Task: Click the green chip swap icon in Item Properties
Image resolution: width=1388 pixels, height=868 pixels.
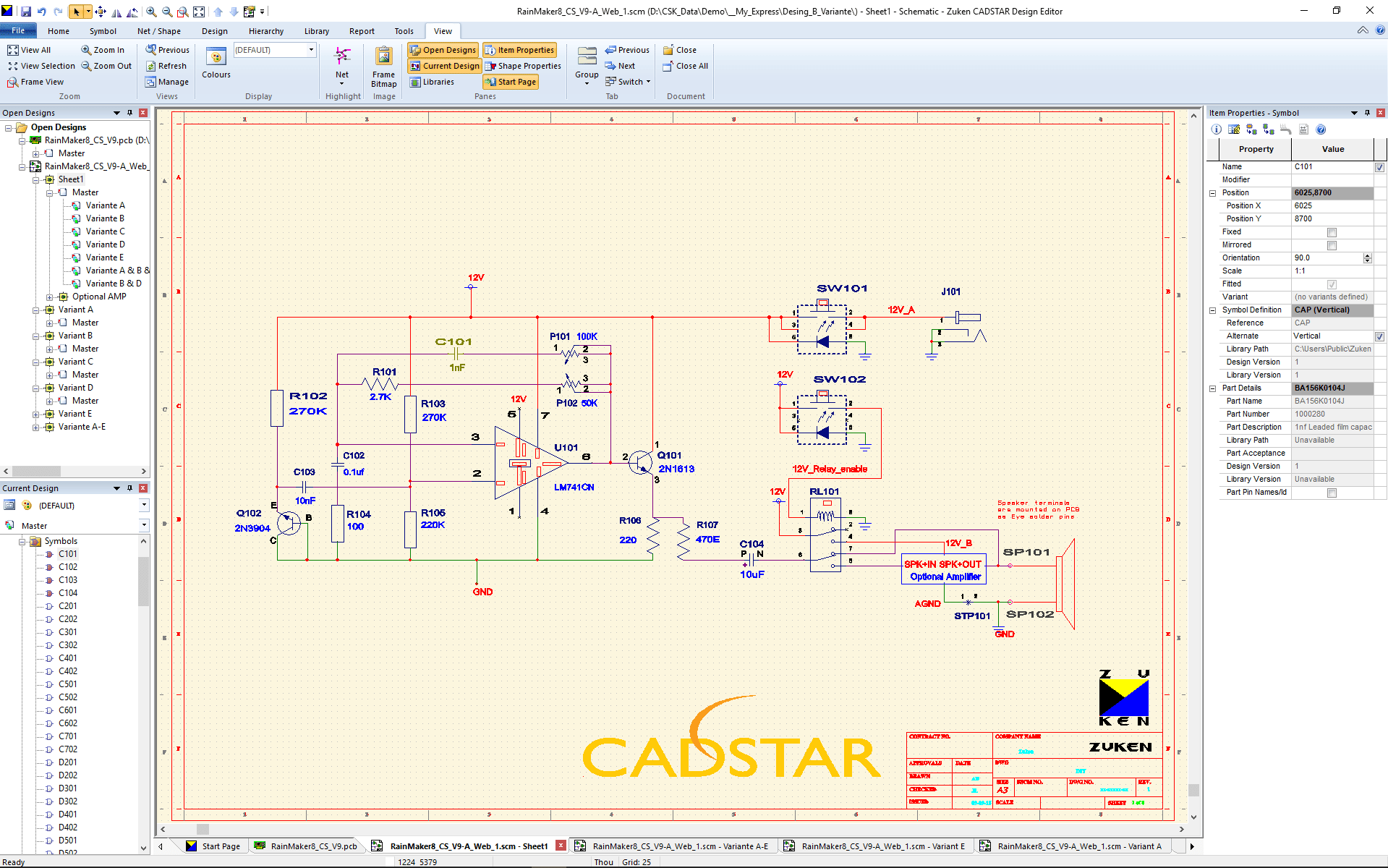Action: point(1269,129)
